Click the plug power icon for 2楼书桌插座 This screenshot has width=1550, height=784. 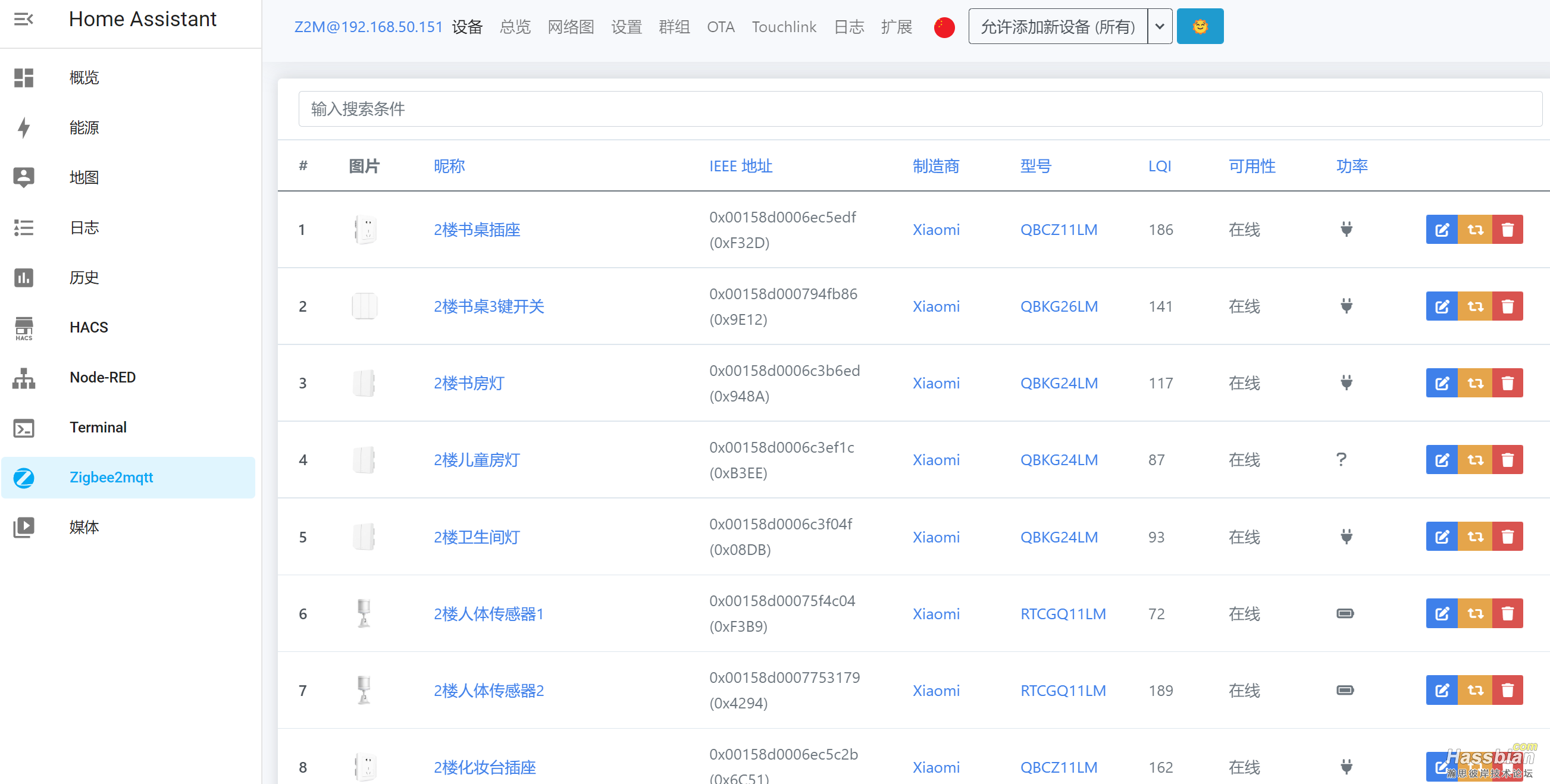(x=1347, y=229)
